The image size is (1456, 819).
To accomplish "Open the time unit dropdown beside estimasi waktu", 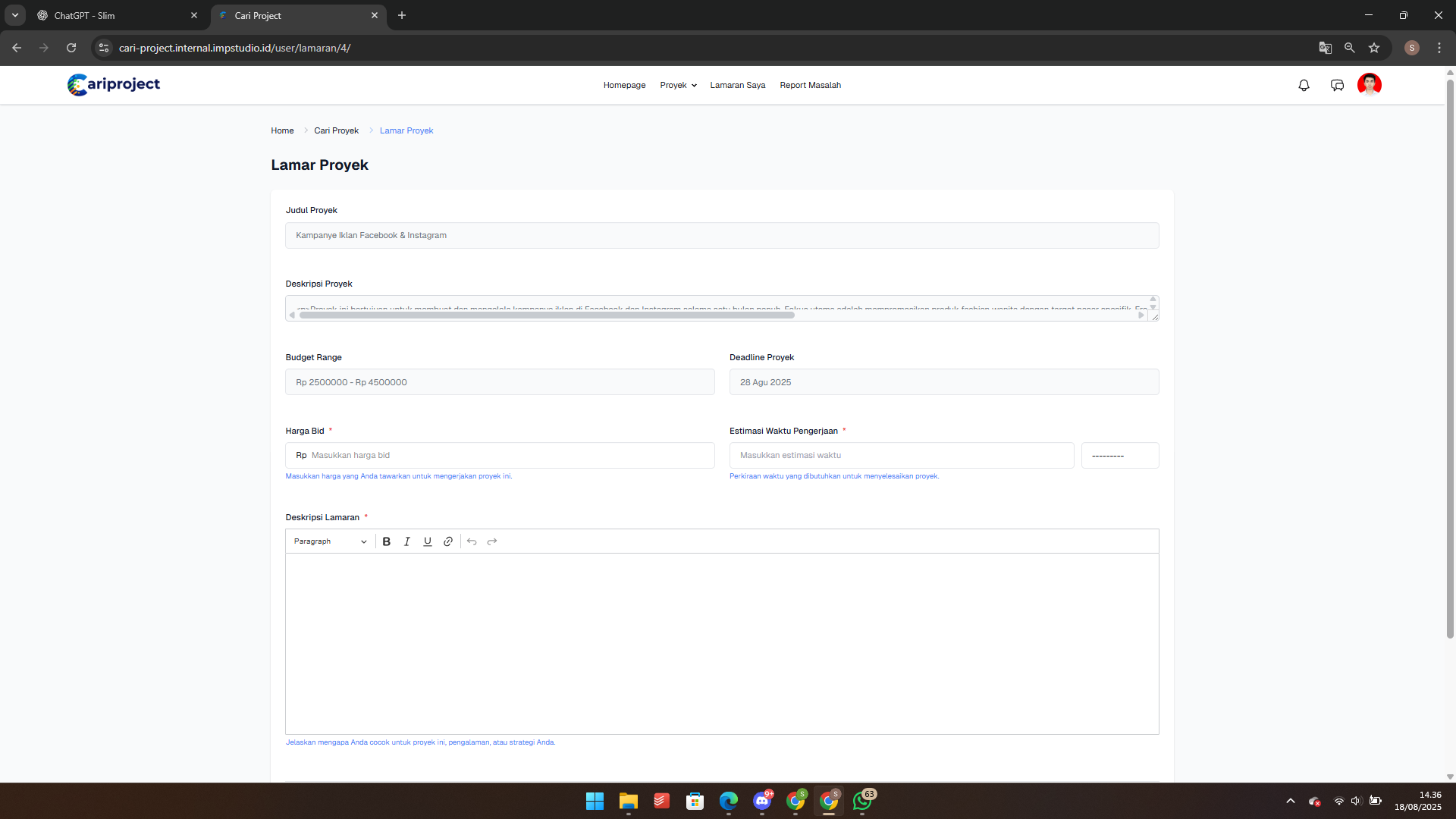I will coord(1119,456).
